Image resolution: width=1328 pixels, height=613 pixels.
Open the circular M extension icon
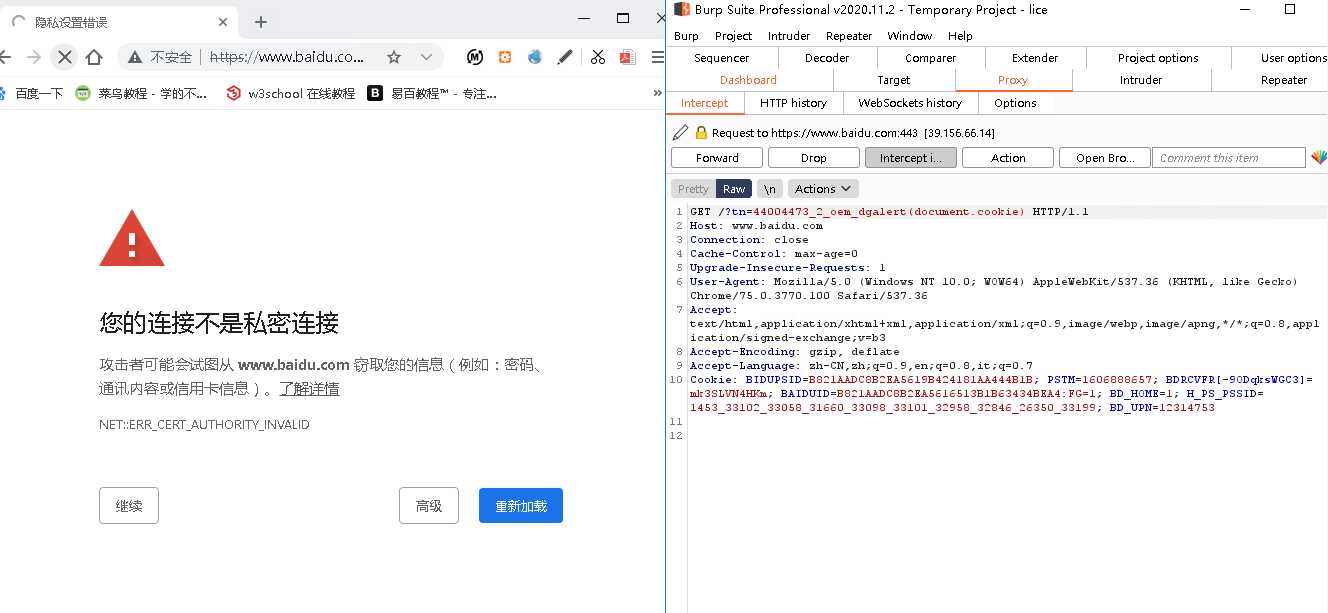476,57
